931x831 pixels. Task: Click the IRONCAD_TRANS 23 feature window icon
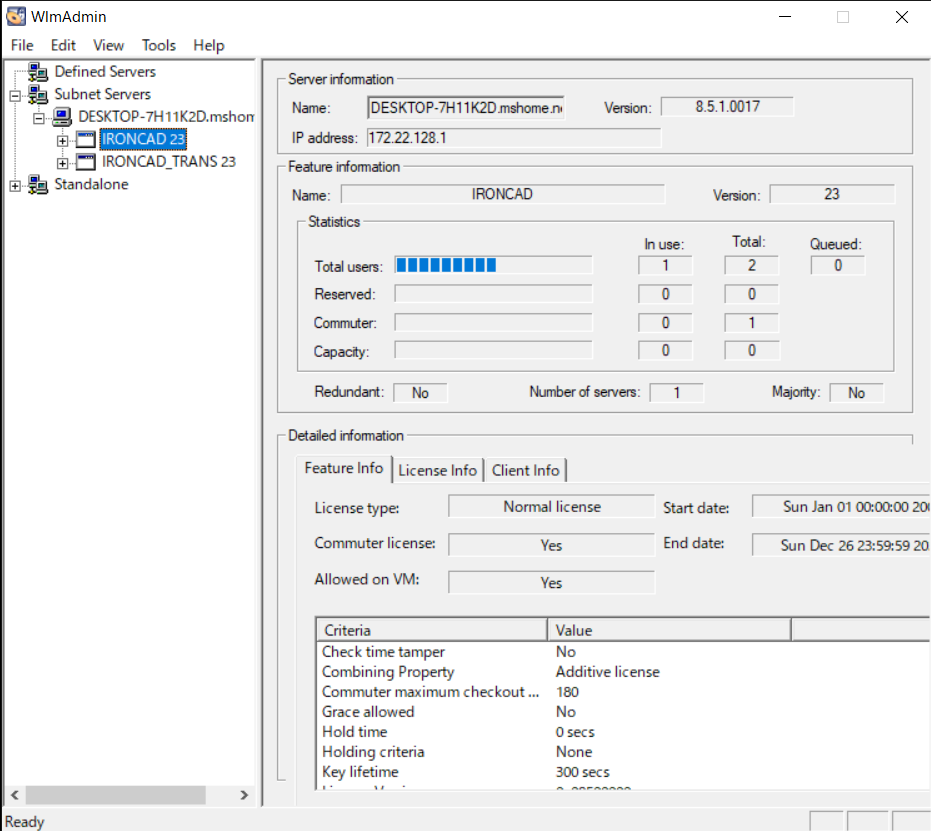pos(86,162)
